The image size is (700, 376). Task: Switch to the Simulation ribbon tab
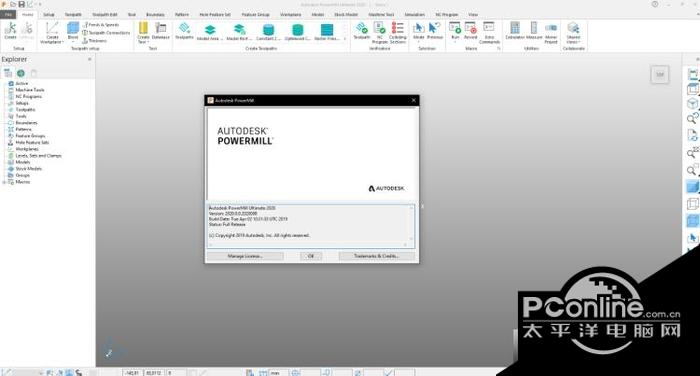click(x=414, y=14)
